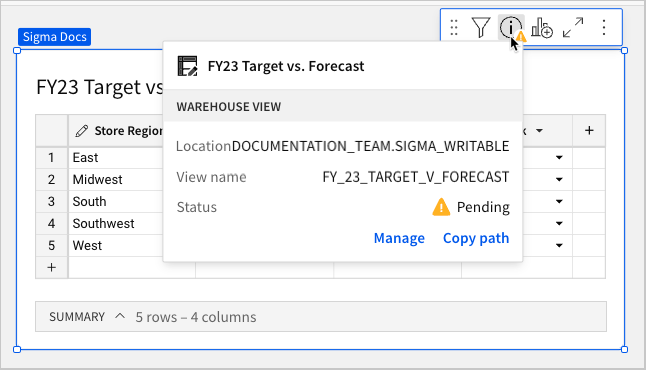Screen dimensions: 646x370
Task: Add a new row with plus icon
Action: pos(51,267)
